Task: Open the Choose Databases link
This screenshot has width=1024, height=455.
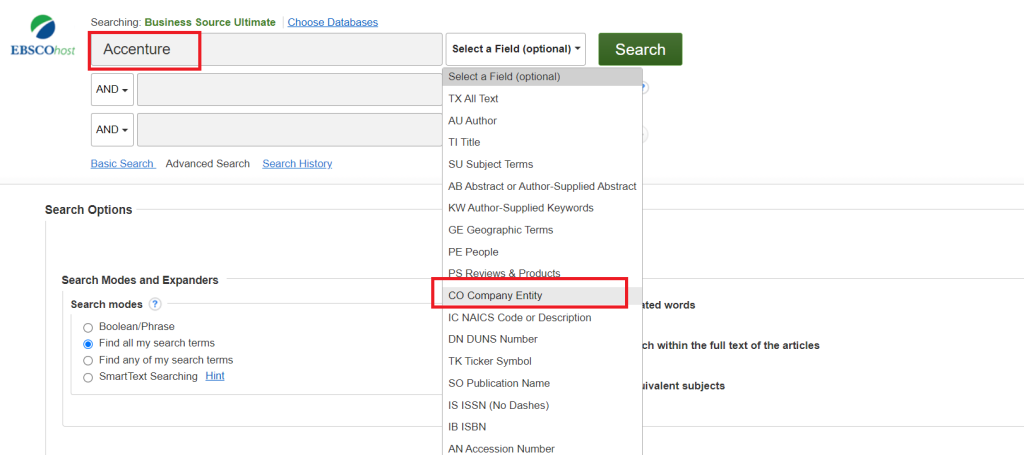Action: point(333,22)
